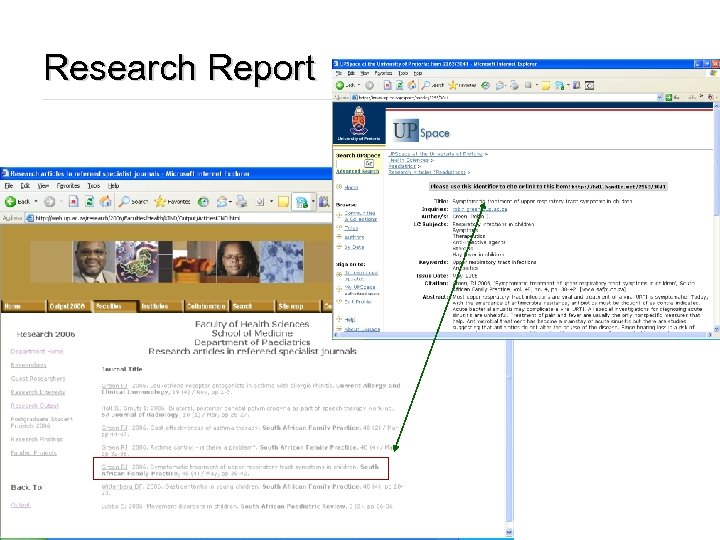Image resolution: width=720 pixels, height=540 pixels.
Task: Open Funded Projects sidebar link
Action: (x=34, y=453)
